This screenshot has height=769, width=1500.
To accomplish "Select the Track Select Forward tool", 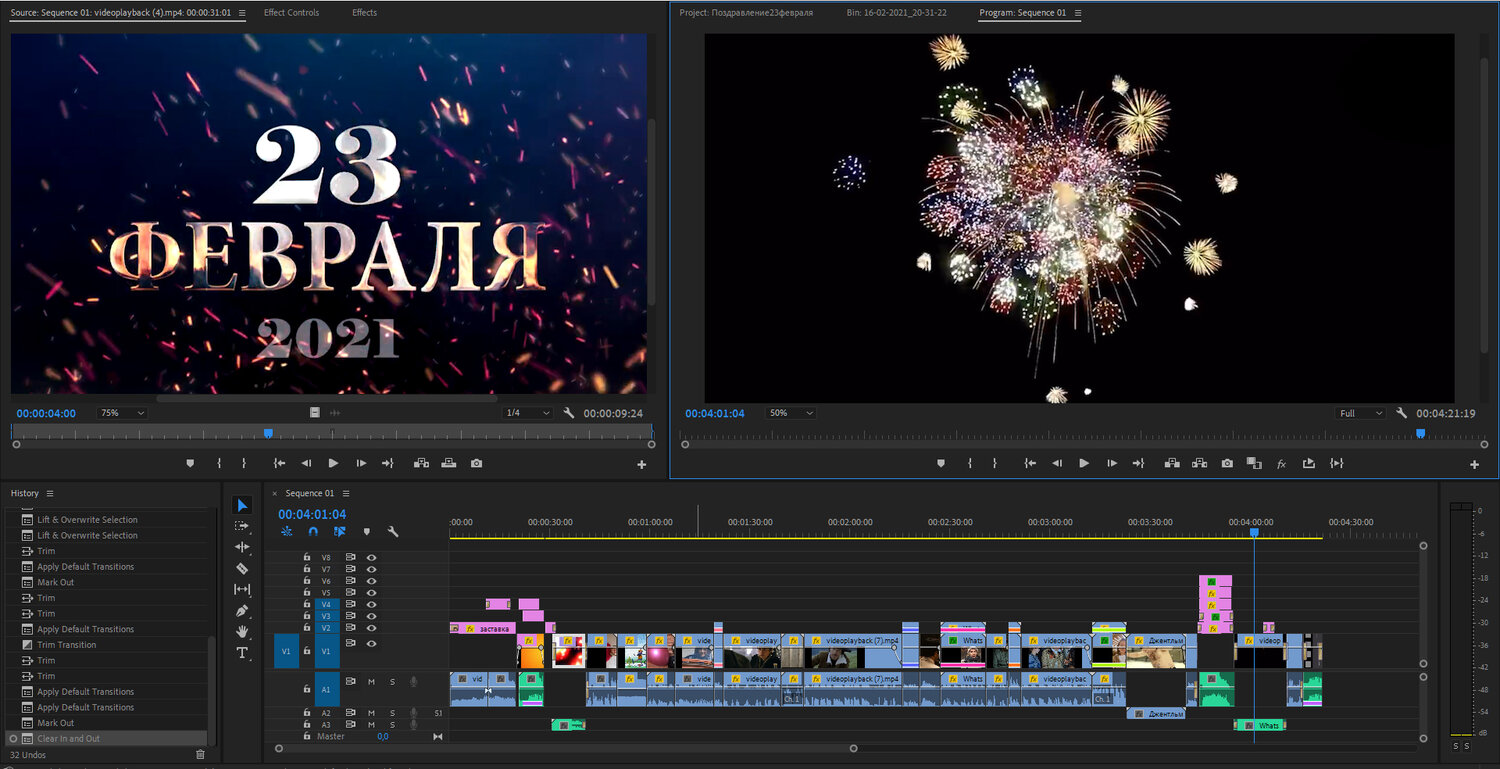I will click(x=242, y=526).
